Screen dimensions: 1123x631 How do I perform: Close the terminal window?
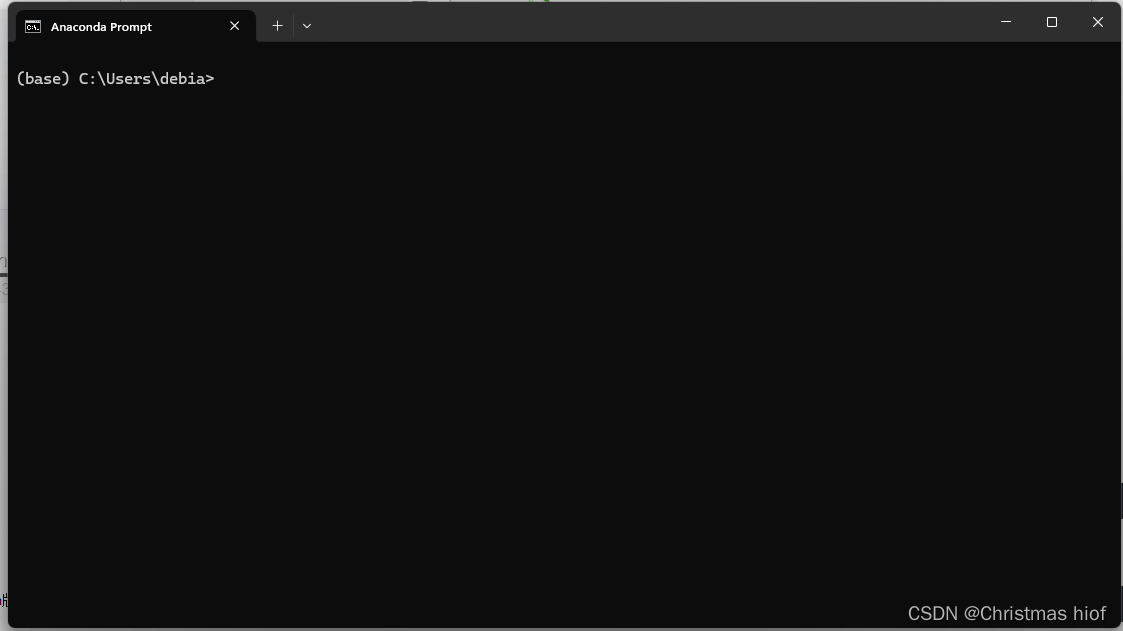pos(1097,22)
